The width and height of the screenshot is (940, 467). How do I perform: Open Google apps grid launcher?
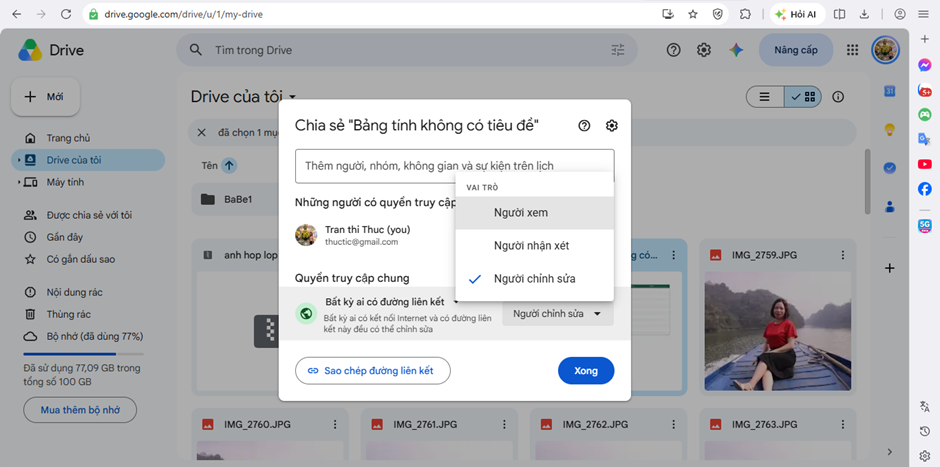[852, 50]
